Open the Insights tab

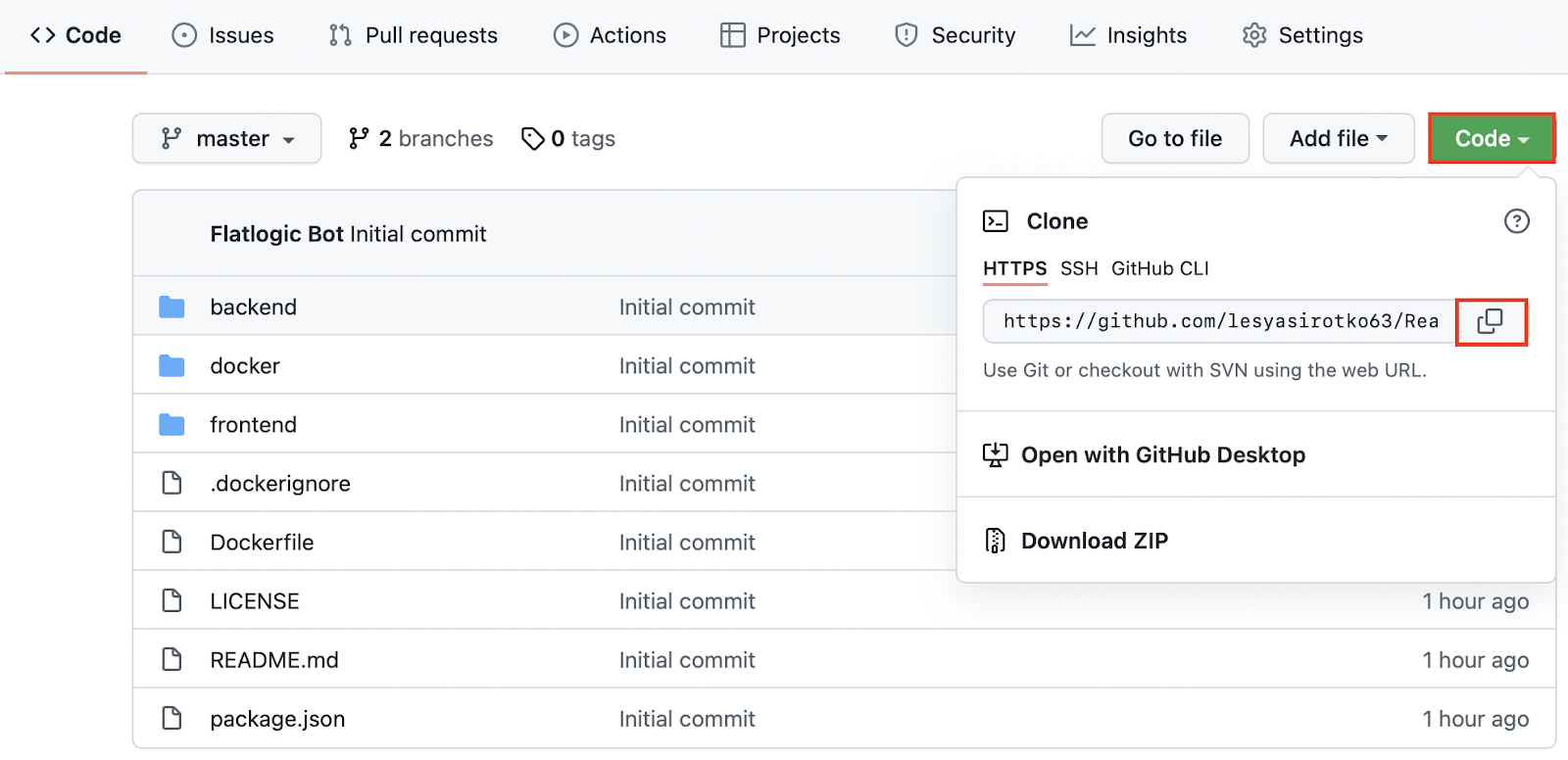pos(1128,35)
